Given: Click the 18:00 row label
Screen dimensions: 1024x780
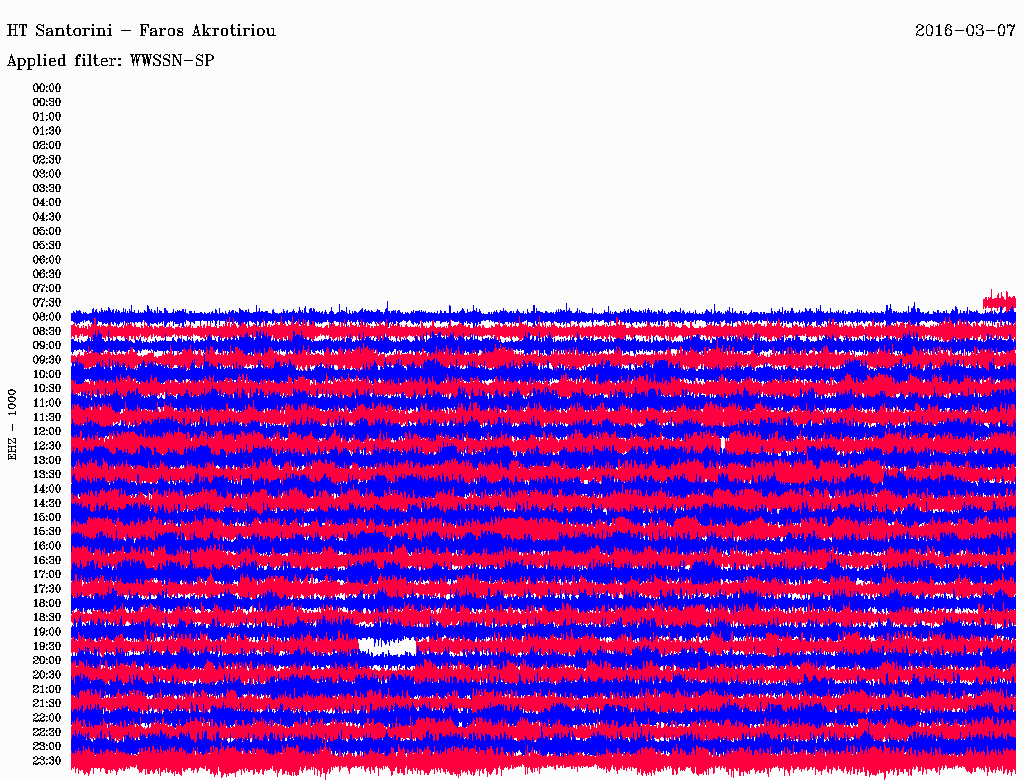Looking at the screenshot, I should pyautogui.click(x=47, y=603).
